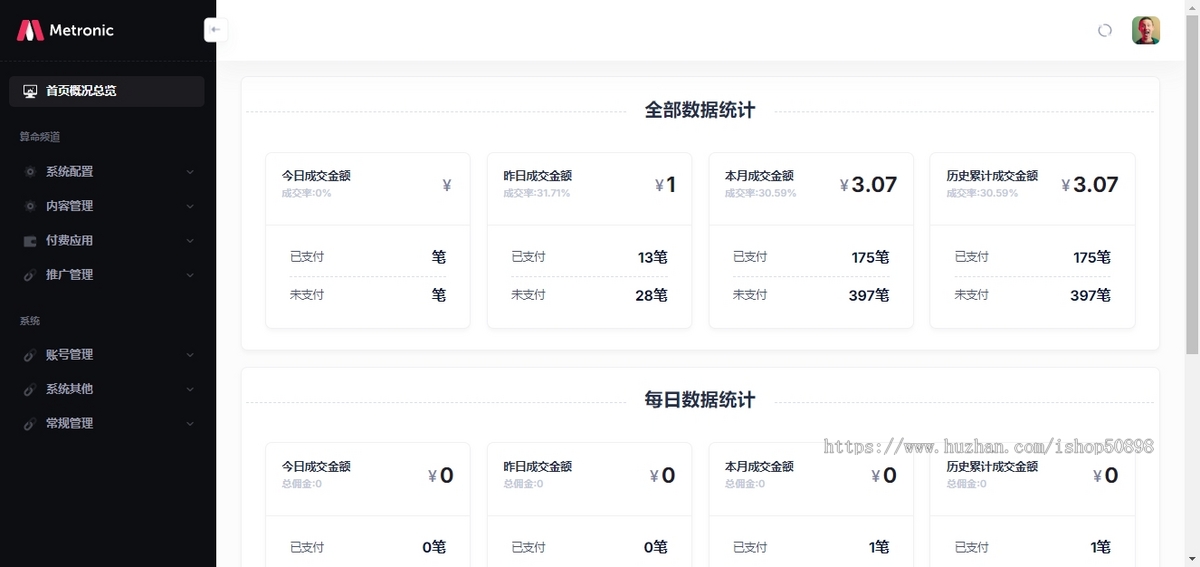
Task: Expand the 内容管理 chevron
Action: (190, 206)
